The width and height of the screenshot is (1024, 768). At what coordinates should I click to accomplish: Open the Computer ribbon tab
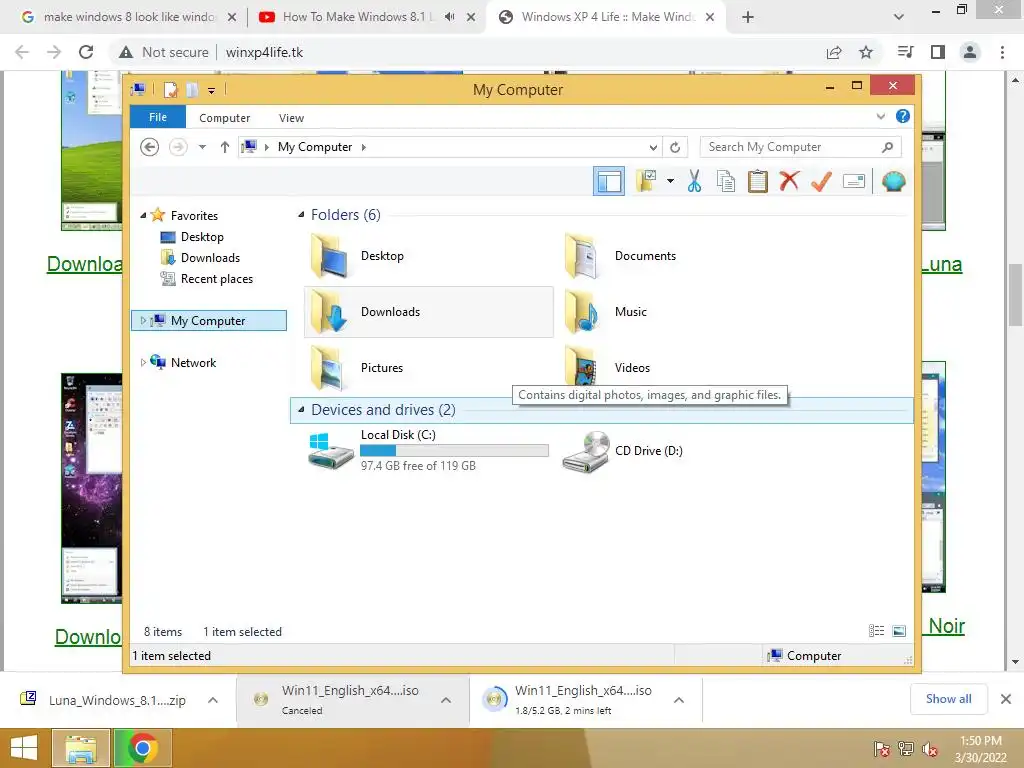point(225,118)
